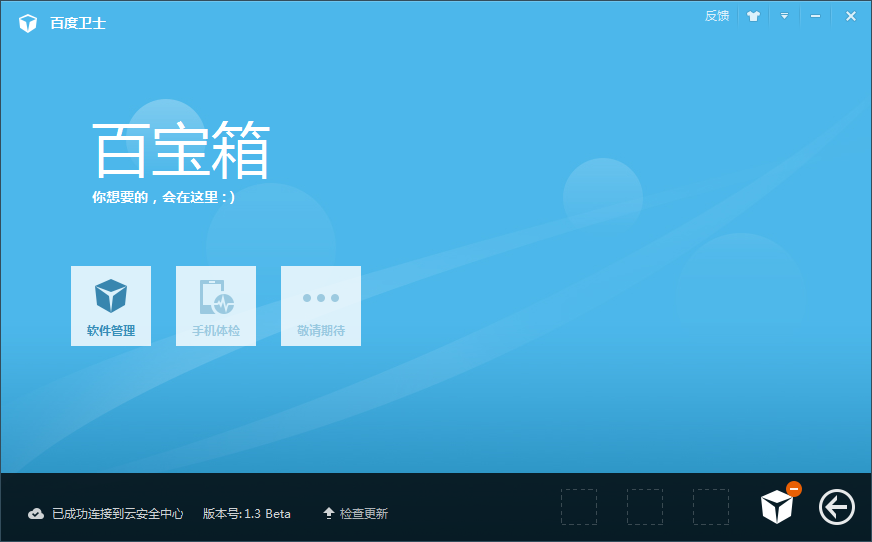Click the cloud security connection icon
The width and height of the screenshot is (872, 542).
36,514
